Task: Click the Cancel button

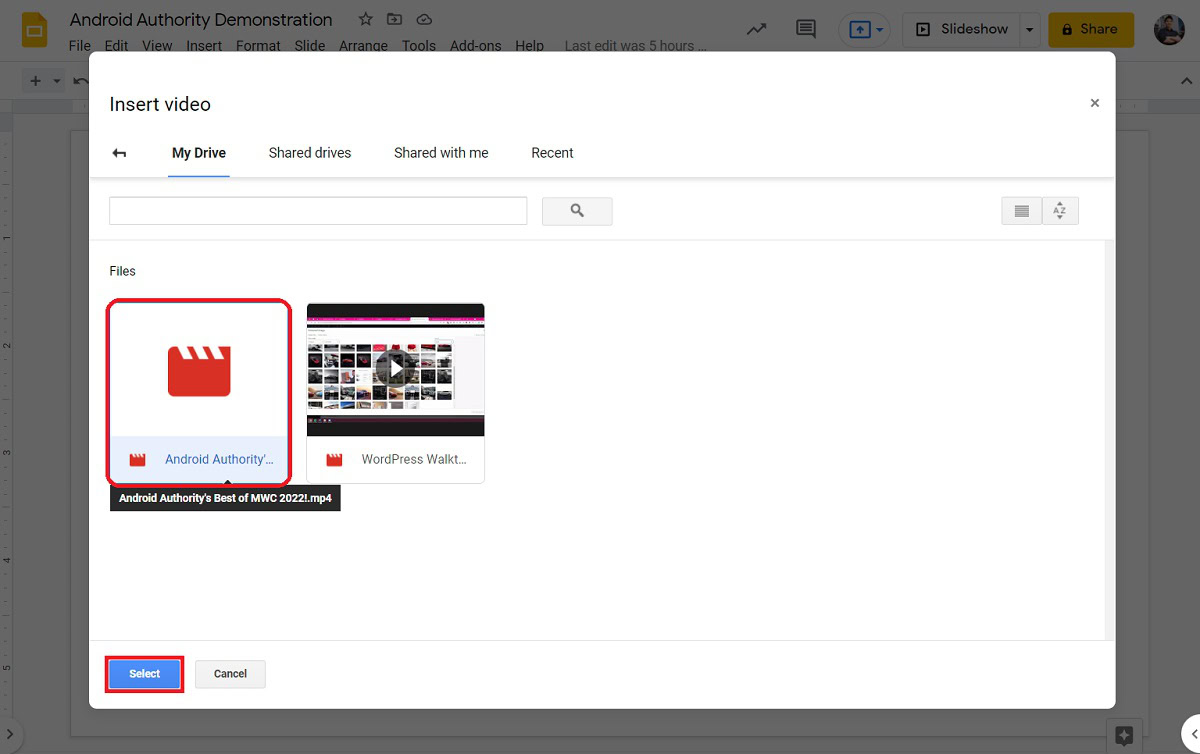Action: (x=230, y=674)
